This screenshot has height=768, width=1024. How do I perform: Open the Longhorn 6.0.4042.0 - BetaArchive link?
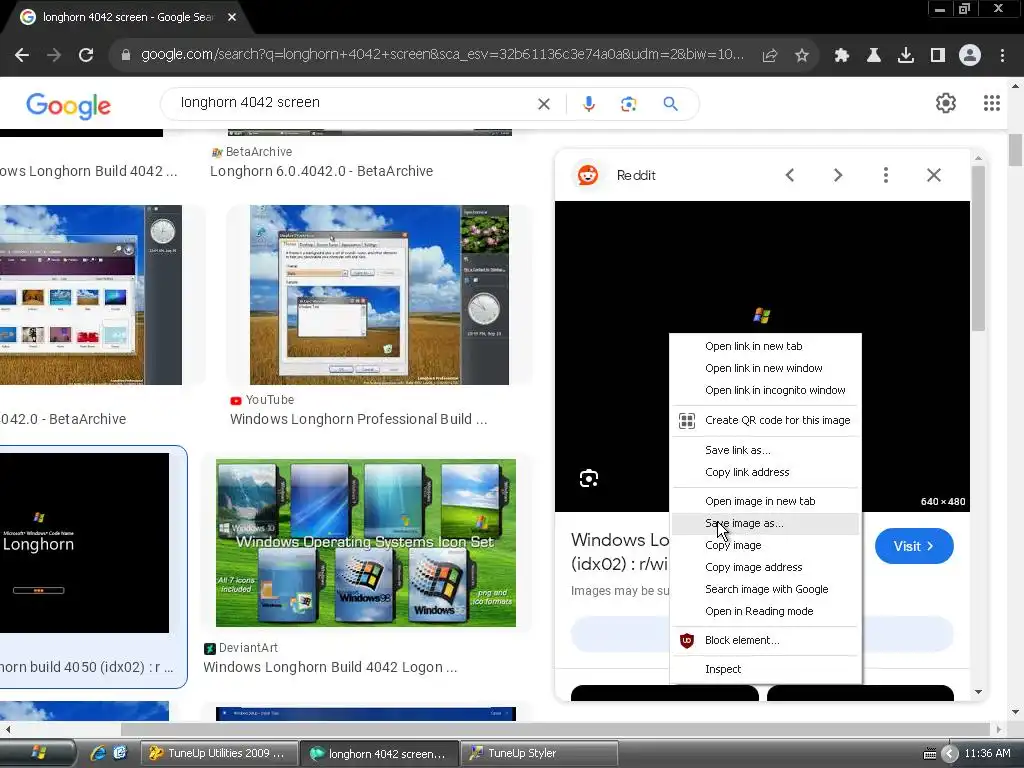point(321,171)
